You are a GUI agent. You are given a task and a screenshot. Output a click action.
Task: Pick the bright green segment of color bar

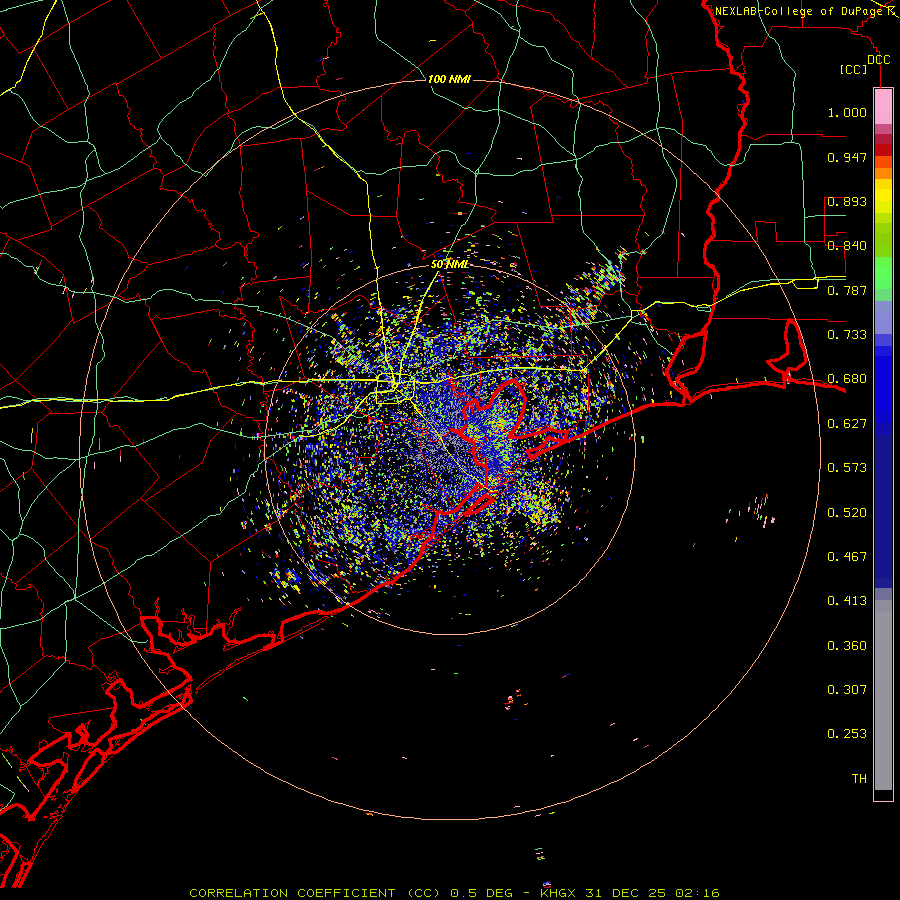[x=883, y=273]
